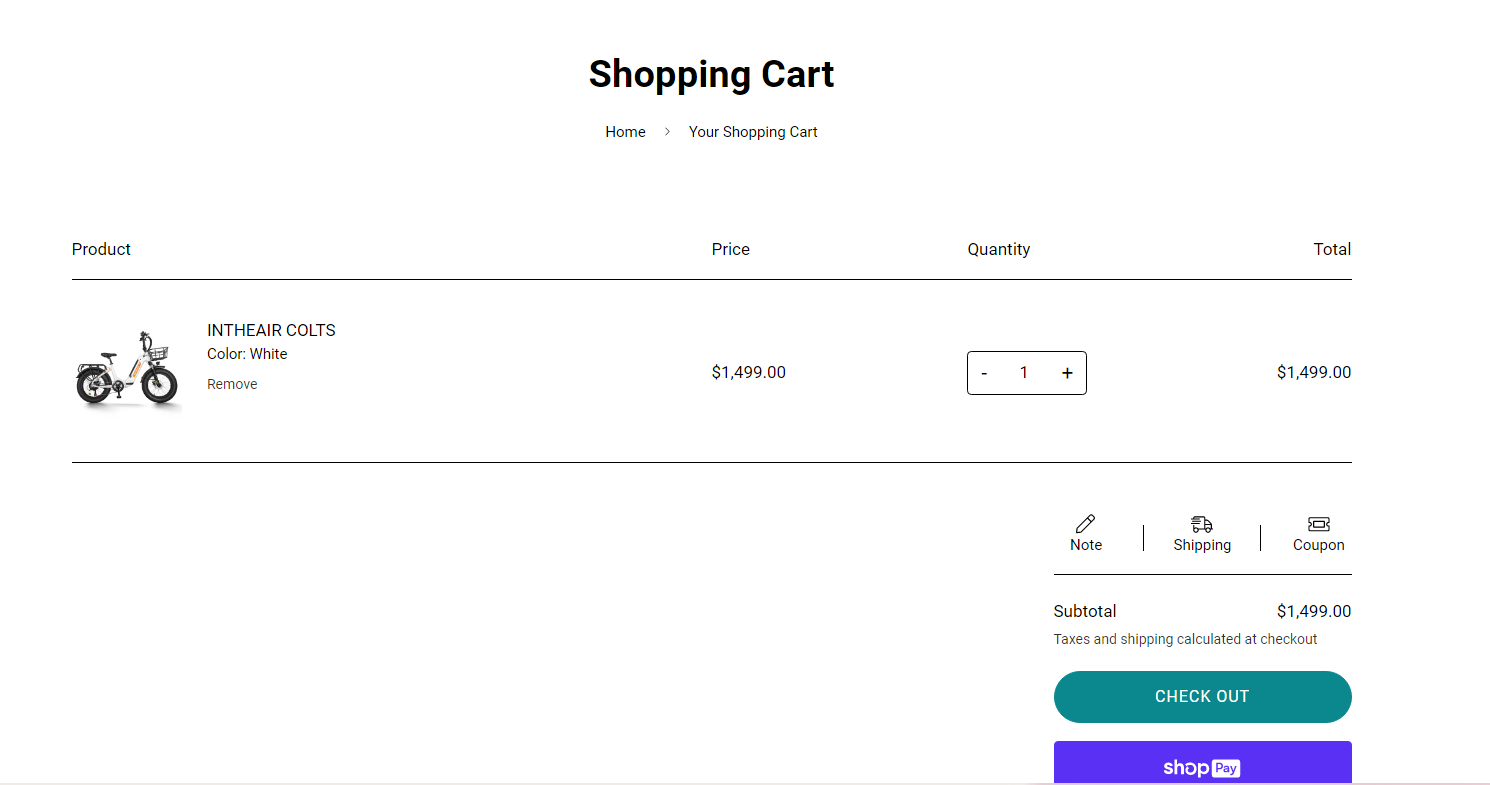This screenshot has height=785, width=1490.
Task: Open the Shipping truck icon
Action: pos(1202,524)
